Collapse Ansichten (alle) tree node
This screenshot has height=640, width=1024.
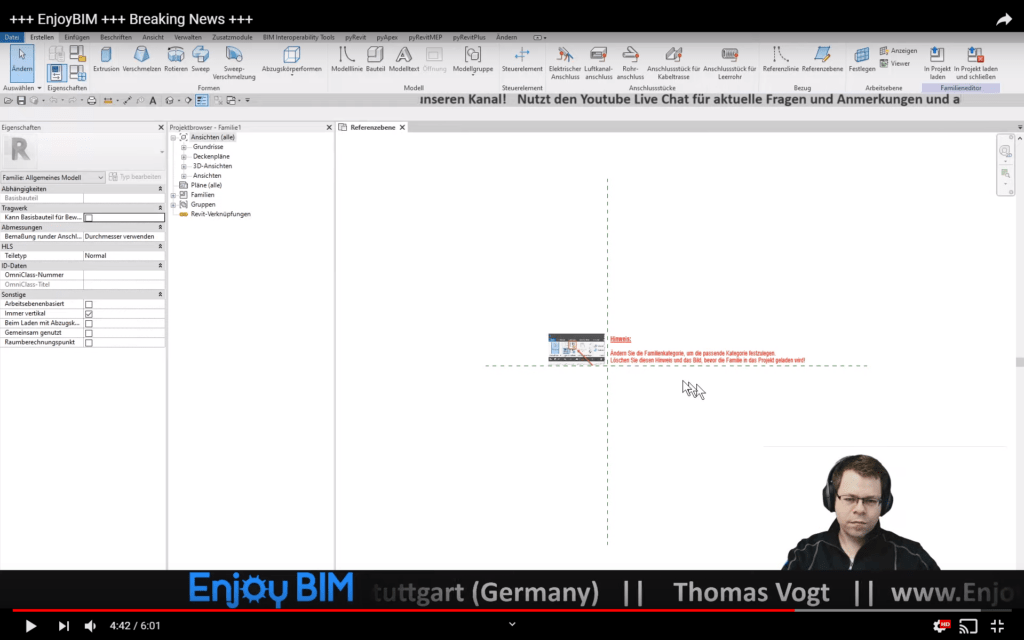[173, 137]
